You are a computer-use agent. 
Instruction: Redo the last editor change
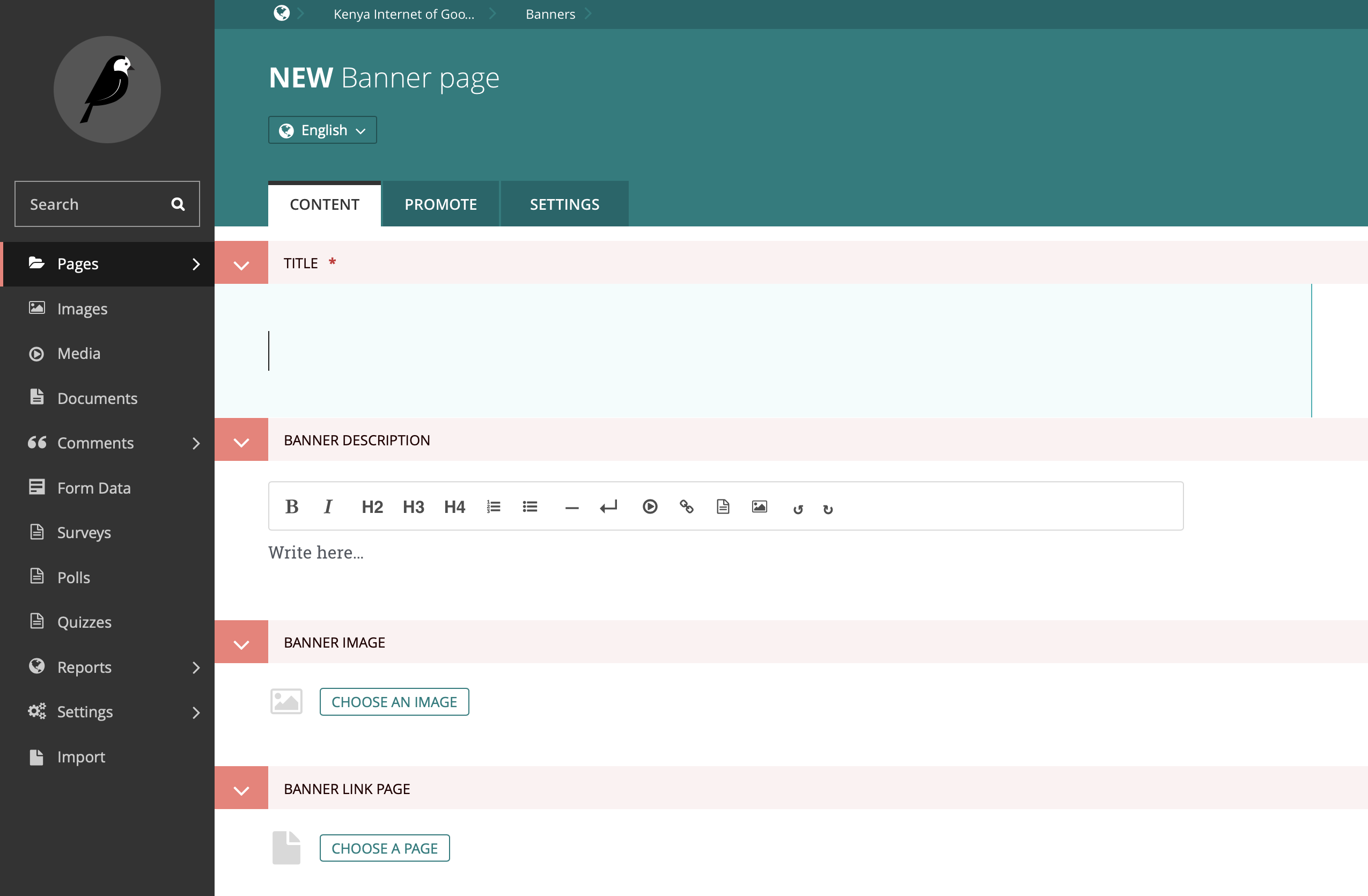click(x=828, y=509)
